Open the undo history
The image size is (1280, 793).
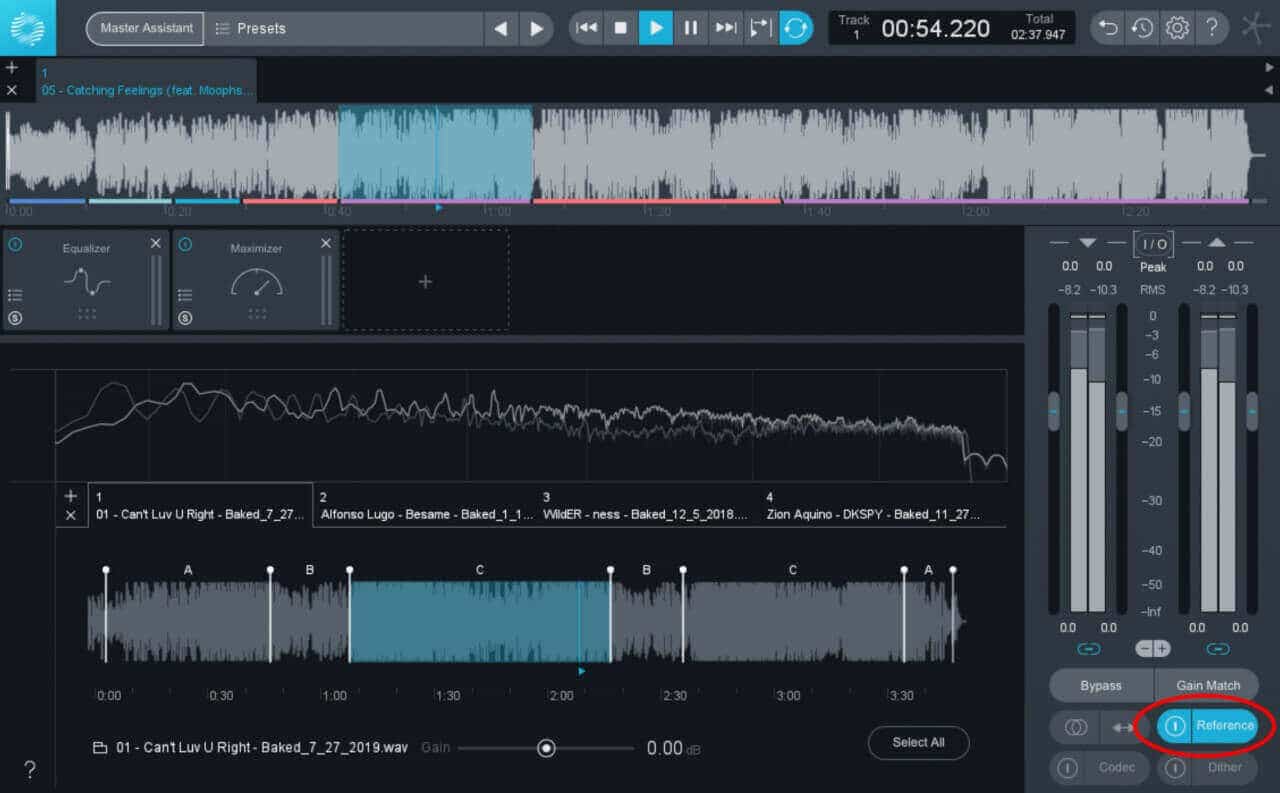pyautogui.click(x=1142, y=28)
